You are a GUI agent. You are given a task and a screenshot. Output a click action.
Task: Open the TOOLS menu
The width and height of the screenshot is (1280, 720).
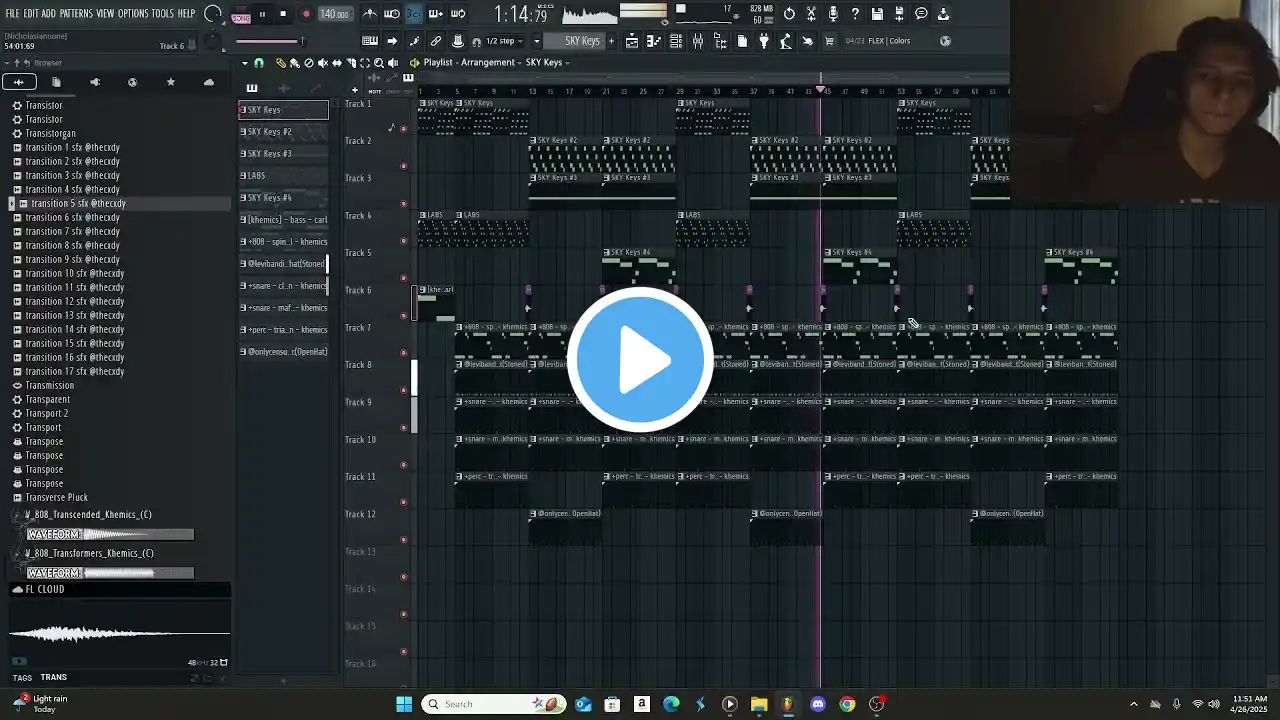click(162, 14)
